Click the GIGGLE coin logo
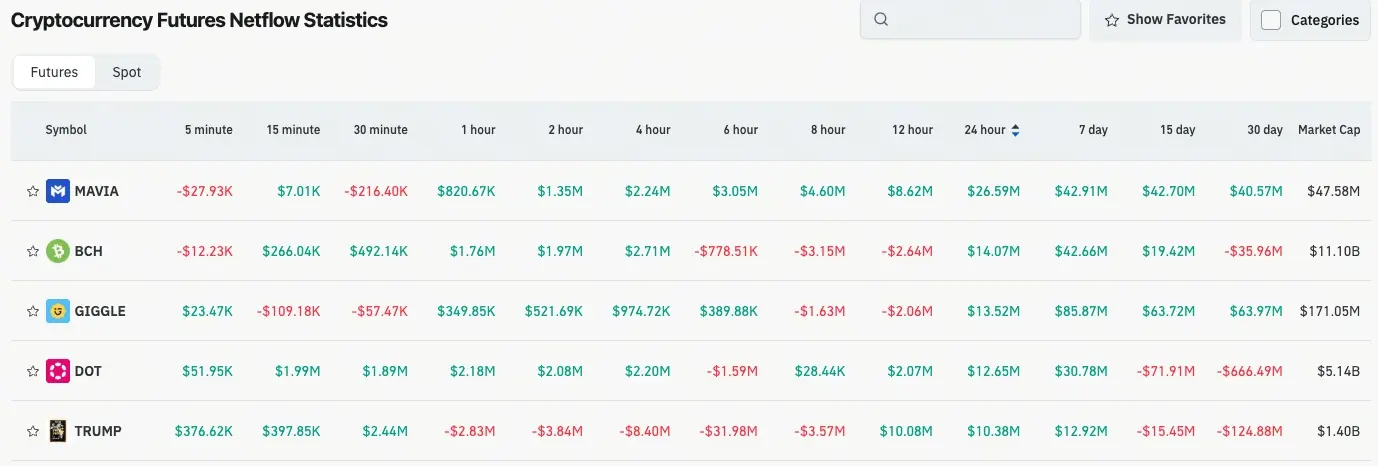The height and width of the screenshot is (466, 1378). pos(58,311)
